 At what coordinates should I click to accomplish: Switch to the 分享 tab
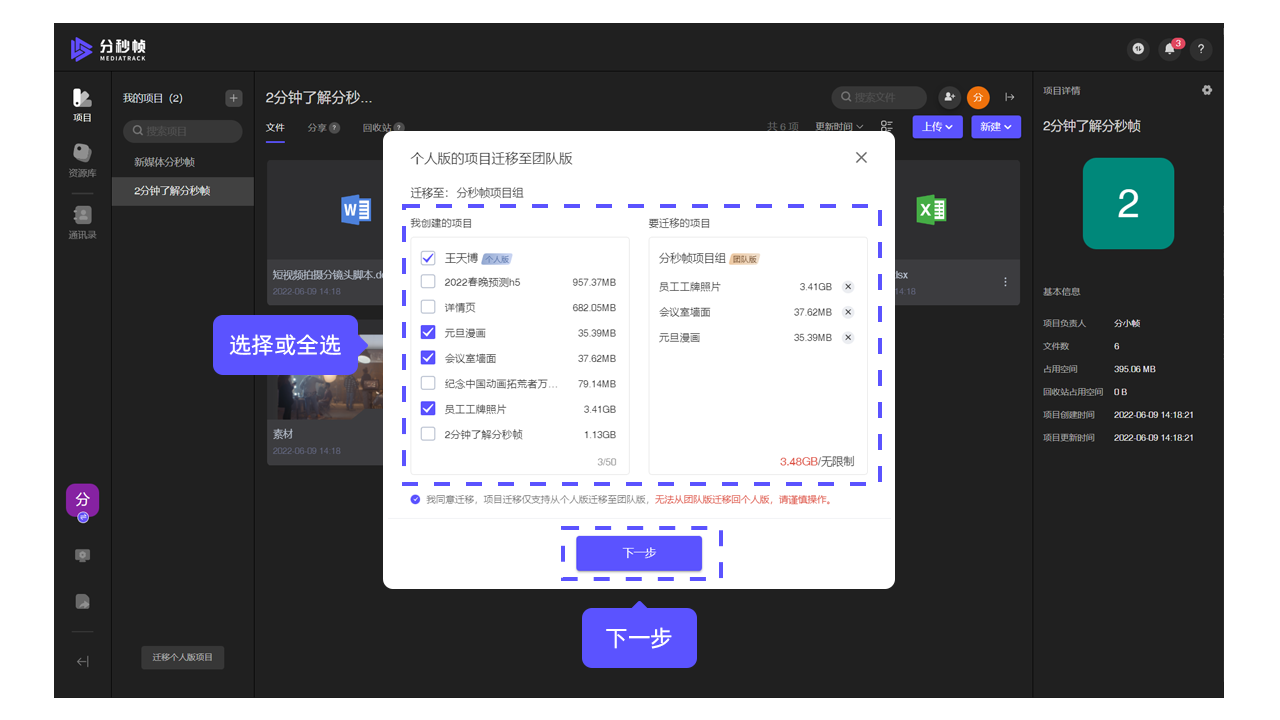[323, 128]
